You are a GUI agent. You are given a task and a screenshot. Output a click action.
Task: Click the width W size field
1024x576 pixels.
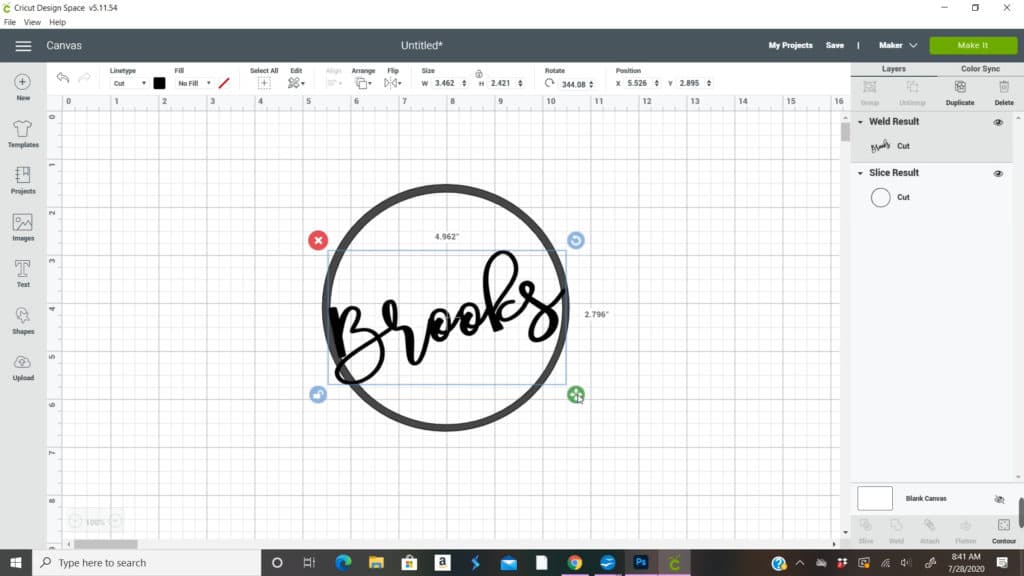[445, 84]
